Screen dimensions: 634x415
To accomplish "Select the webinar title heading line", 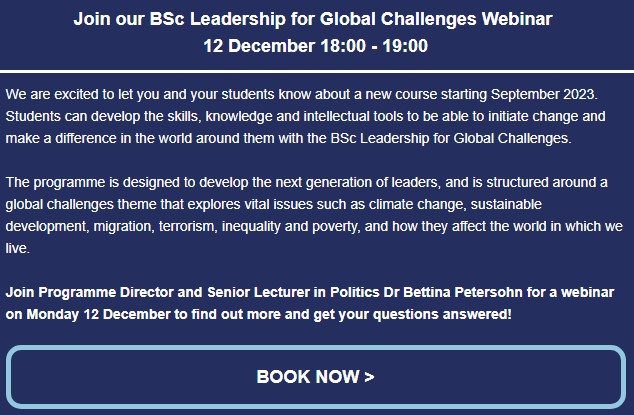I will coord(313,19).
